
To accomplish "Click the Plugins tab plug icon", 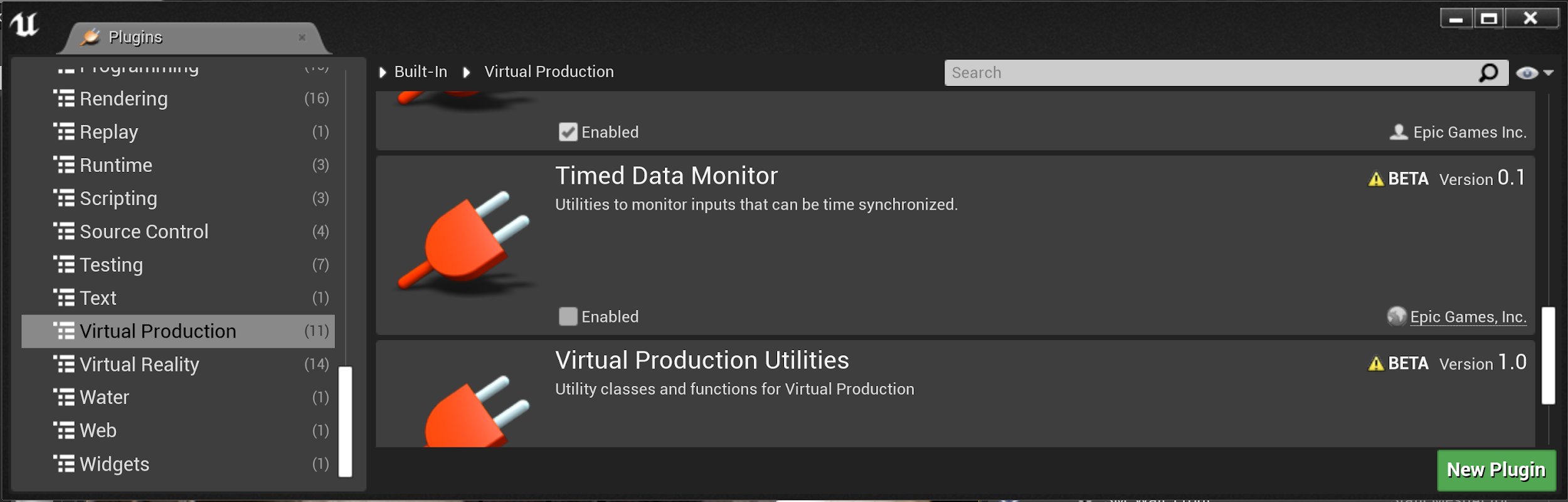I will coord(91,37).
